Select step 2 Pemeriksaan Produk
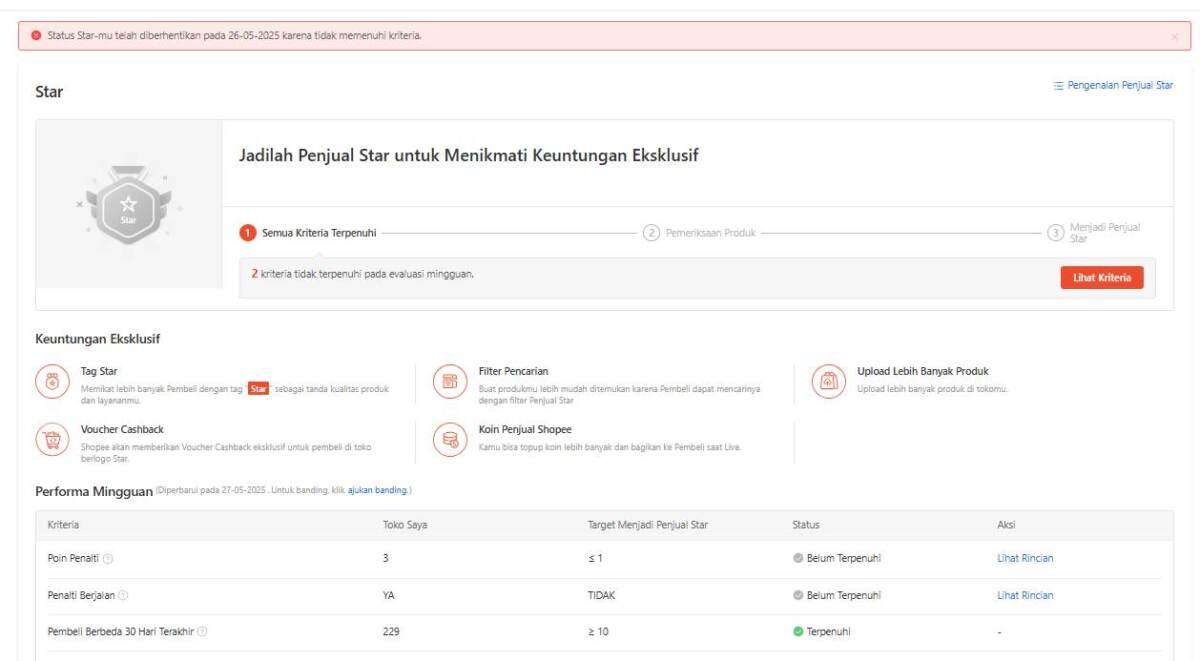 701,234
